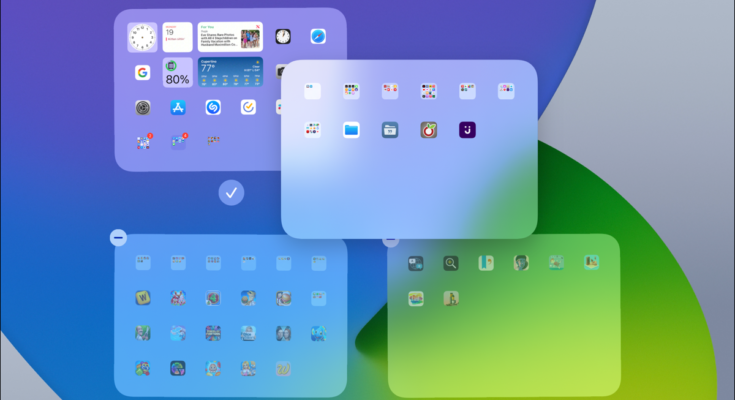Tap the blue Files folder icon
Viewport: 735px width, 400px height.
351,129
